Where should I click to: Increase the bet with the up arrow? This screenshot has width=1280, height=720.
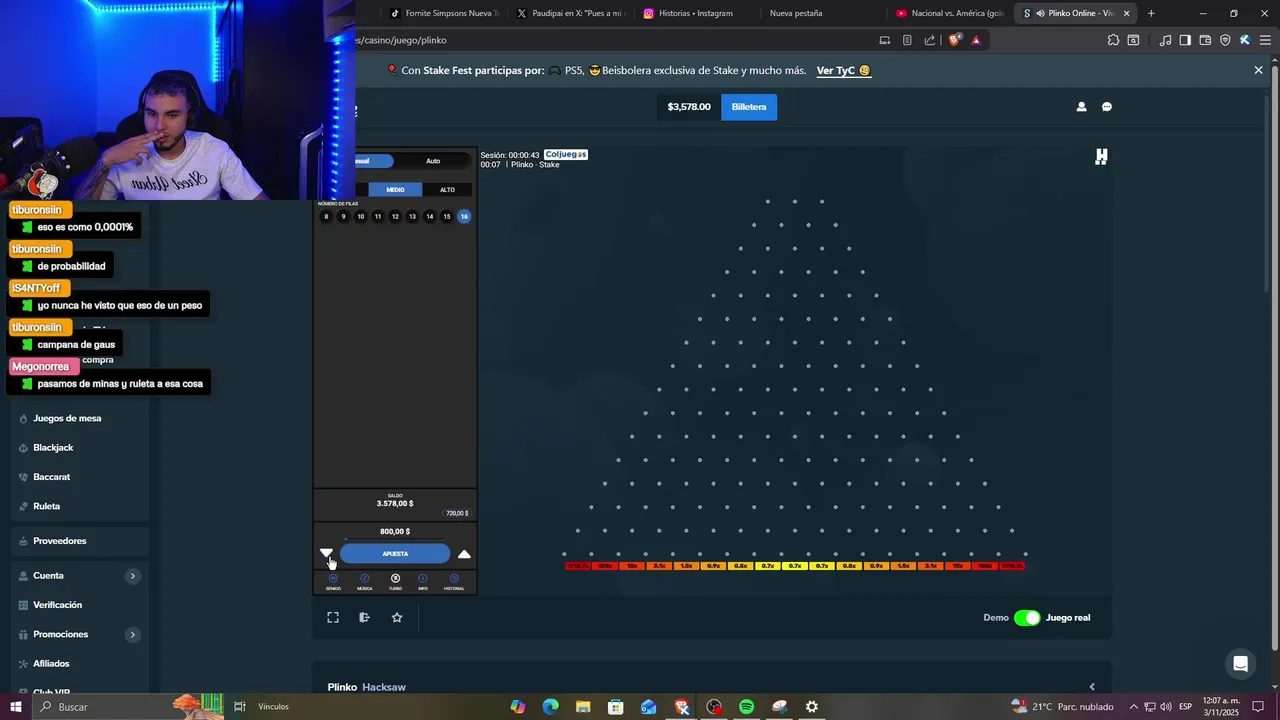point(464,554)
